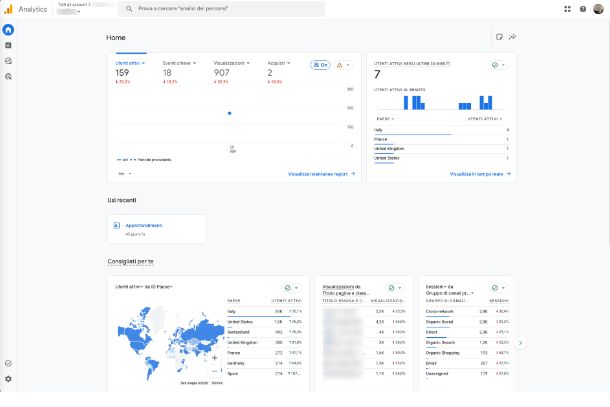
Task: Click the Switzerland row in country table
Action: click(x=265, y=332)
